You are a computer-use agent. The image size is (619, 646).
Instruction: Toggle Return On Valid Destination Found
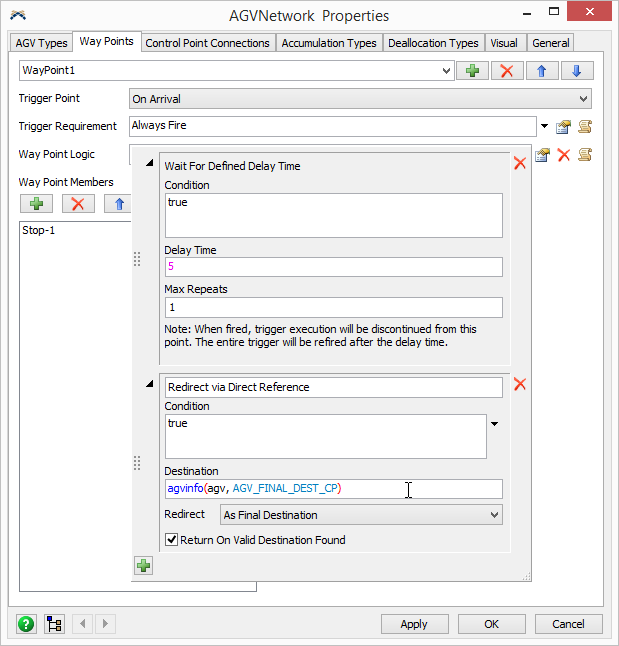172,540
